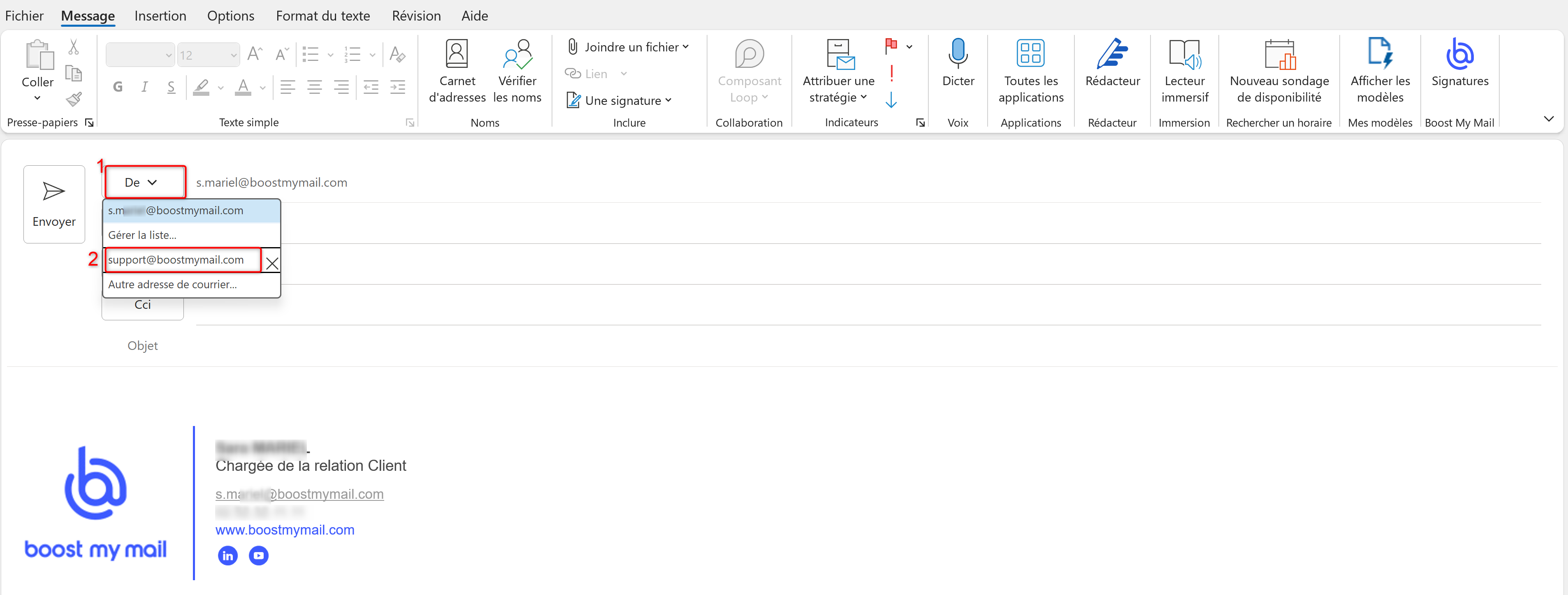Mark low importance with blue down arrow
The width and height of the screenshot is (1568, 595).
pos(891,100)
